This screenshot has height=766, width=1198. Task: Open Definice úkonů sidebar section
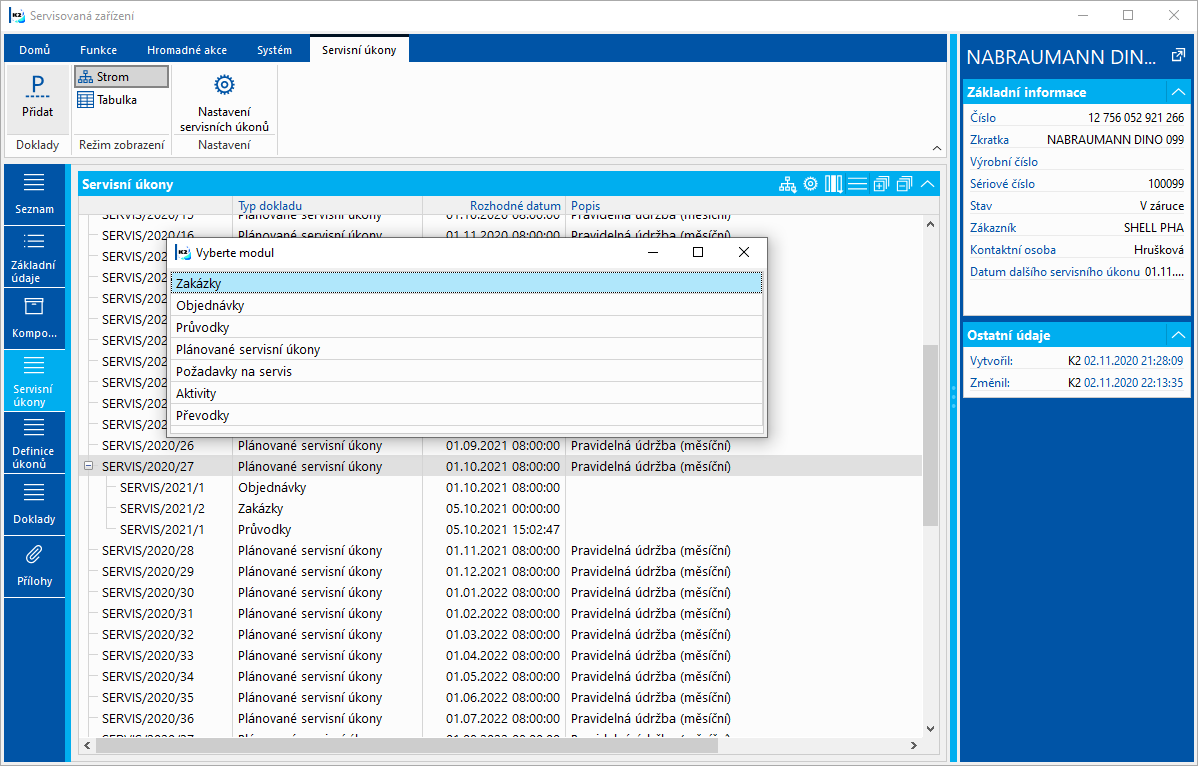pyautogui.click(x=34, y=443)
